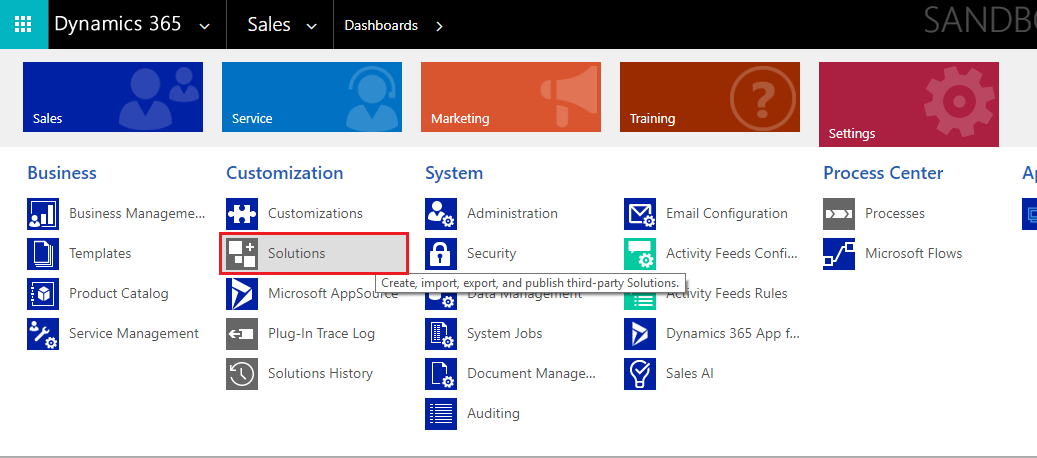Open the Administration link

point(512,214)
